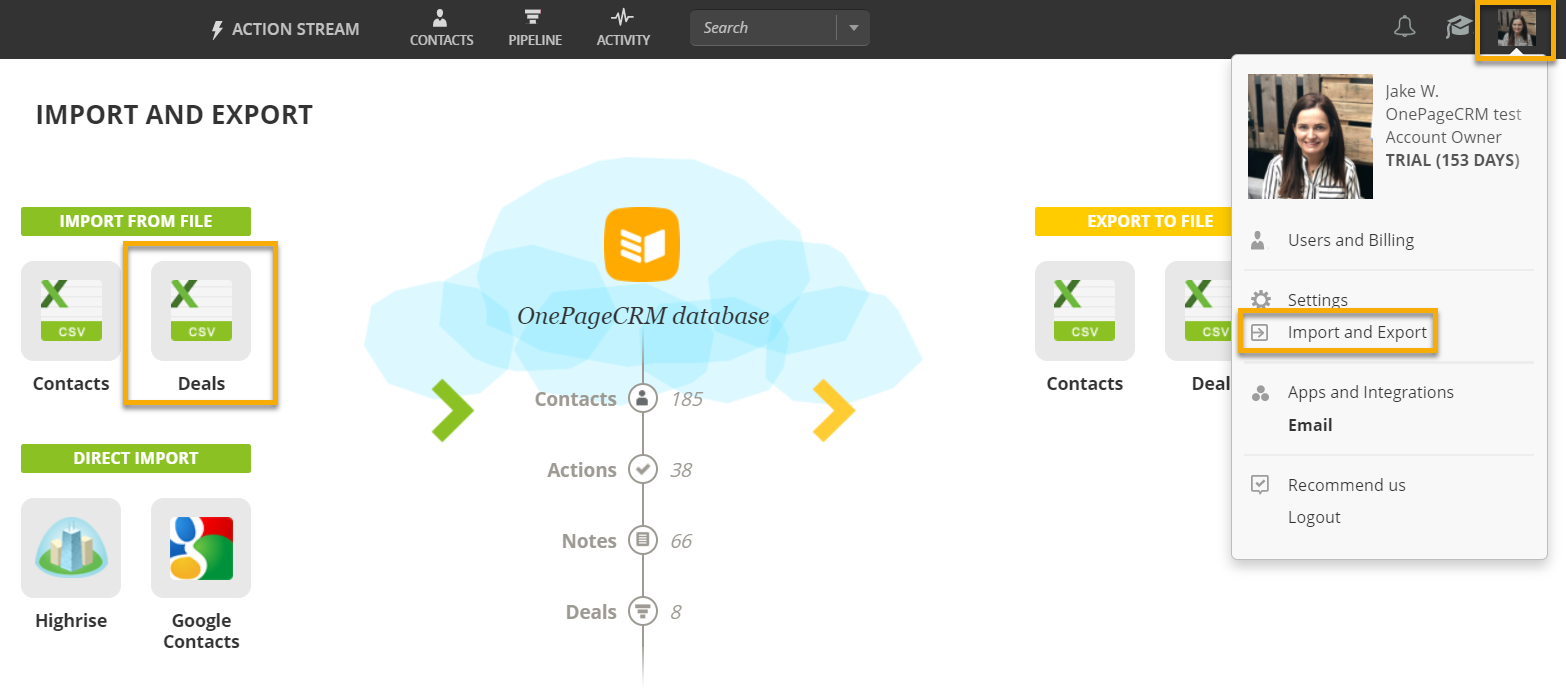Click the Notes count icon
The image size is (1566, 689).
coord(642,541)
